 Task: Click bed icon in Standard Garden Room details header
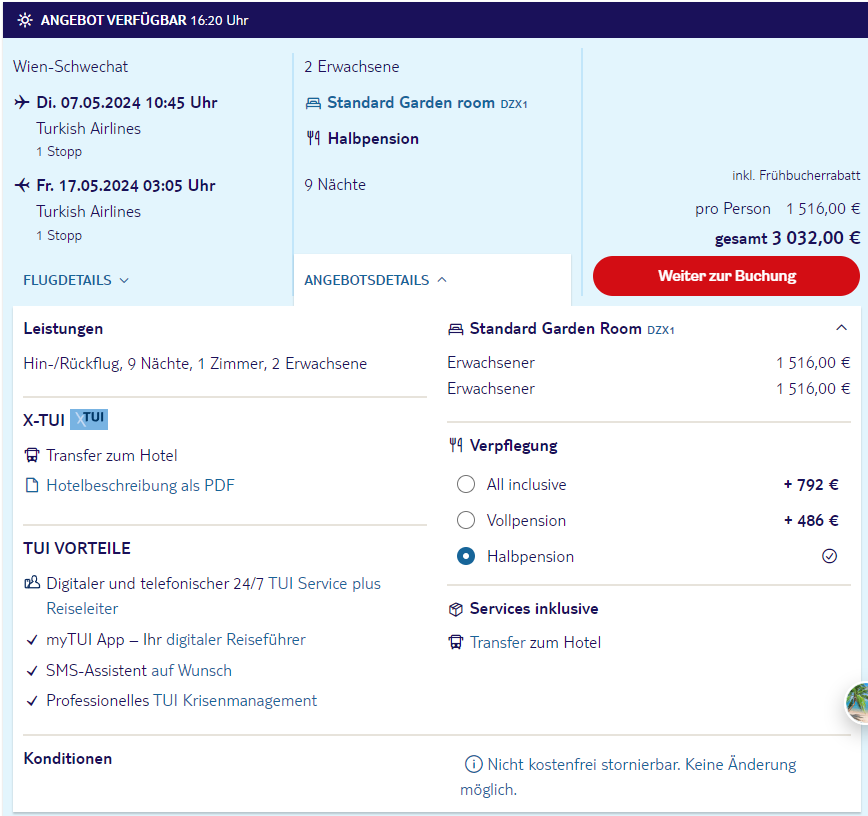click(456, 329)
